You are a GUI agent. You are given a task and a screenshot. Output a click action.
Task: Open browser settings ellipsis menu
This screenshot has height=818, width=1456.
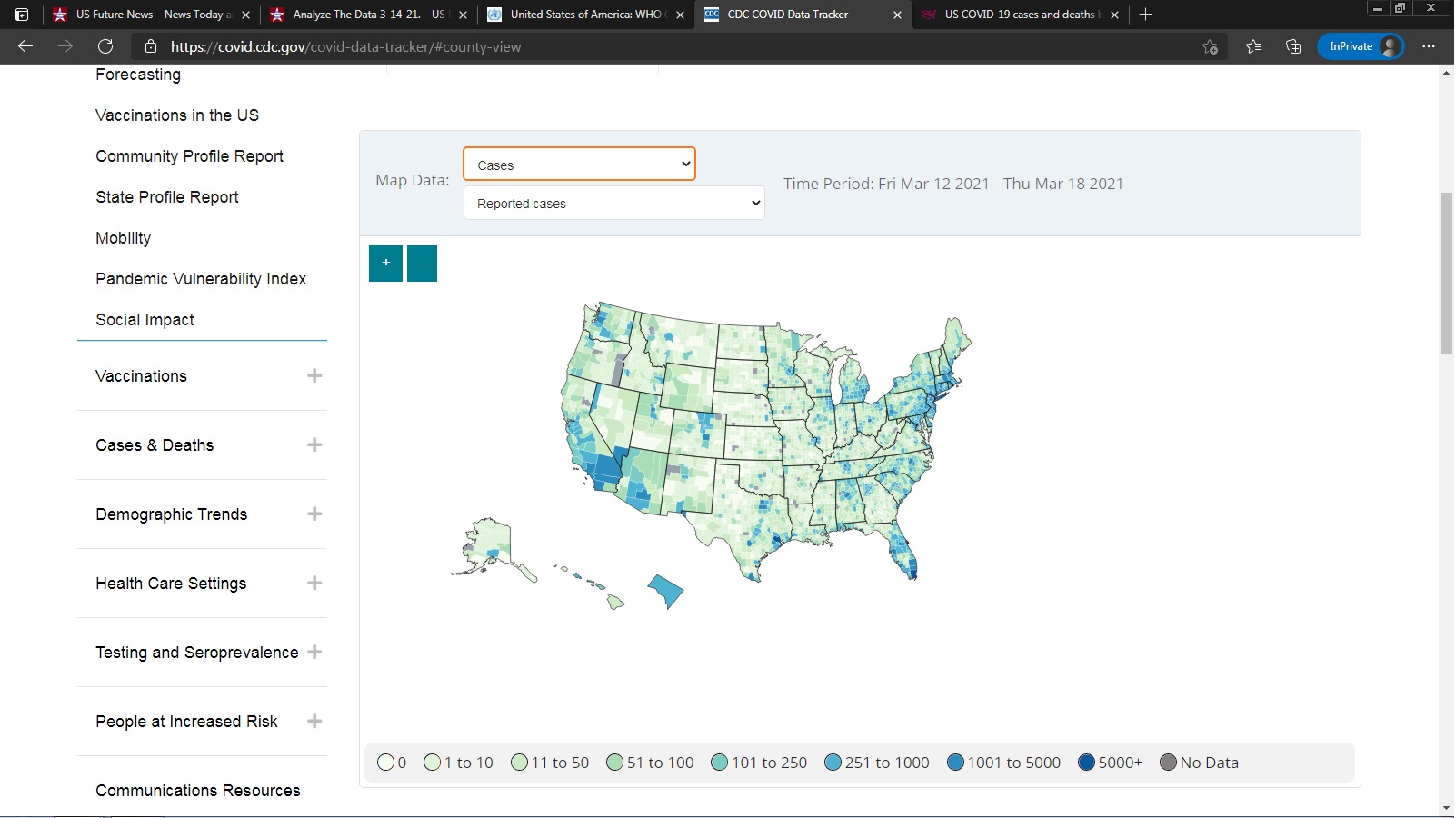pyautogui.click(x=1429, y=46)
